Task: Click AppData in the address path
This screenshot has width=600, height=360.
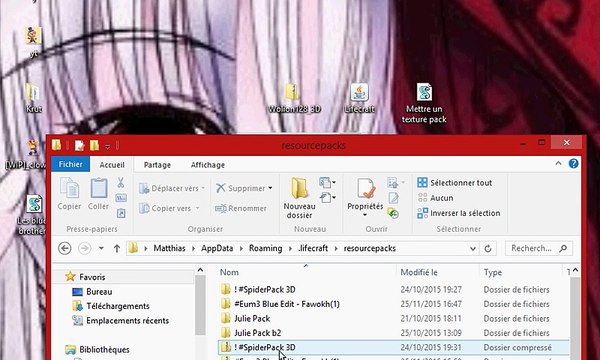Action: [x=217, y=248]
